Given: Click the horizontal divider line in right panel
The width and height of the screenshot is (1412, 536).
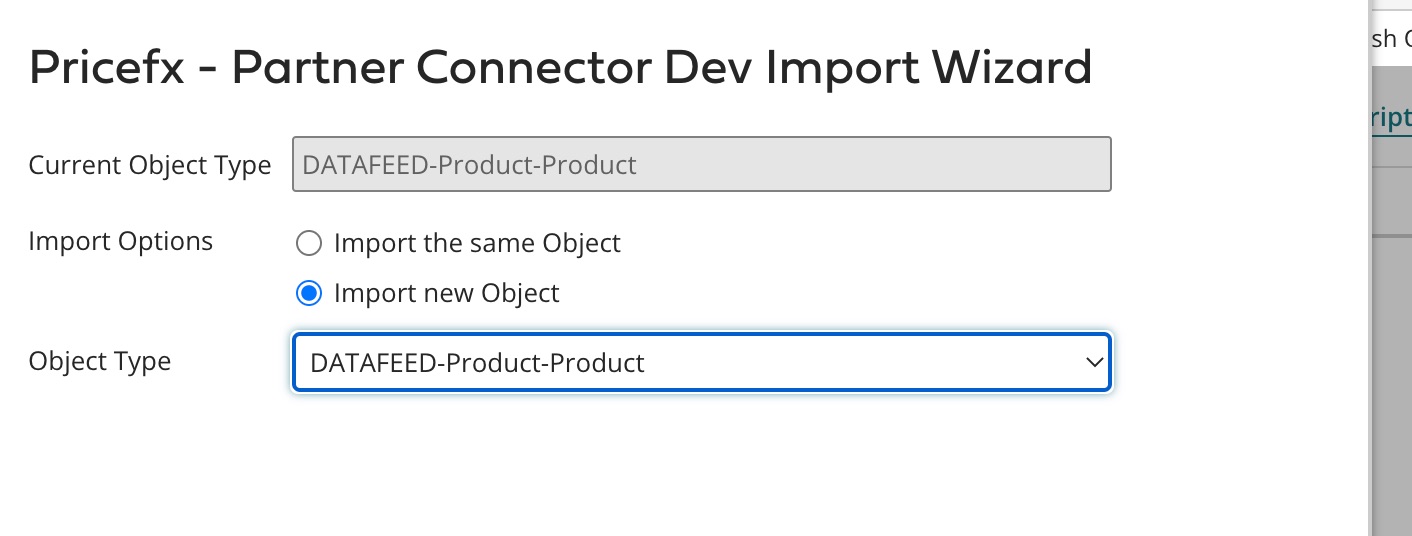Looking at the screenshot, I should [x=1392, y=235].
